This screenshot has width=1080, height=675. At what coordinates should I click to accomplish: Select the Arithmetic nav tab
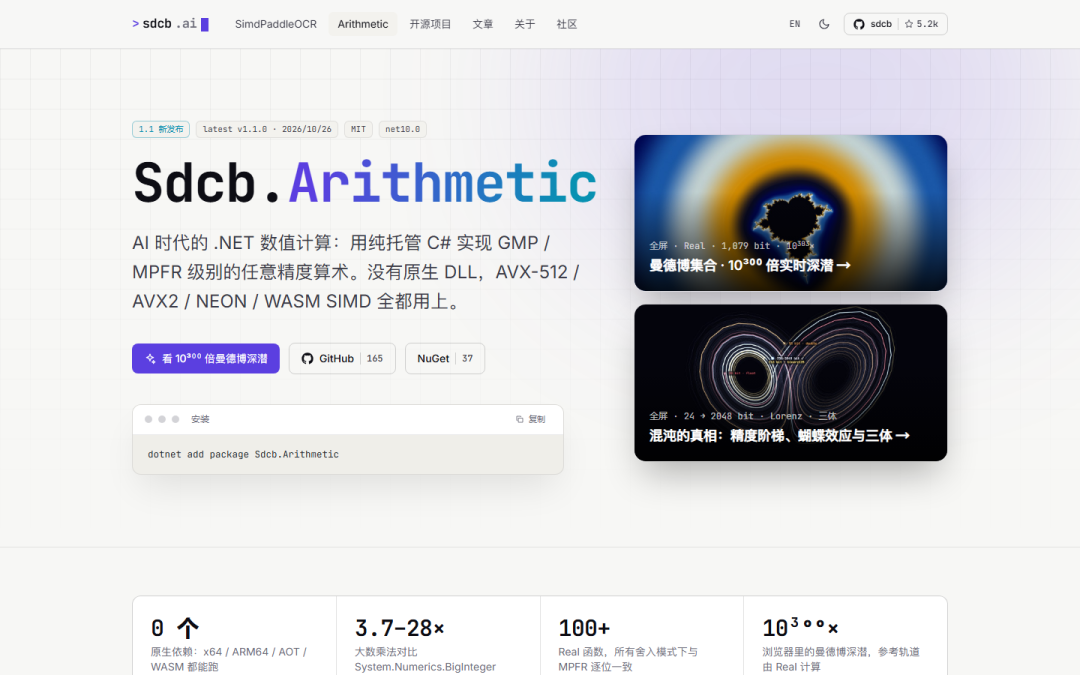point(363,24)
